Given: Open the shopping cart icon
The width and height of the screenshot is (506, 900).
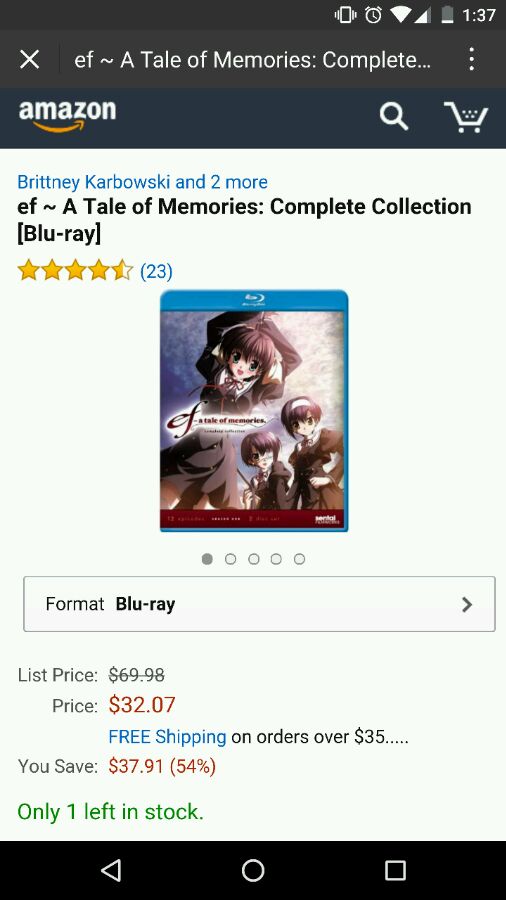Looking at the screenshot, I should point(466,117).
